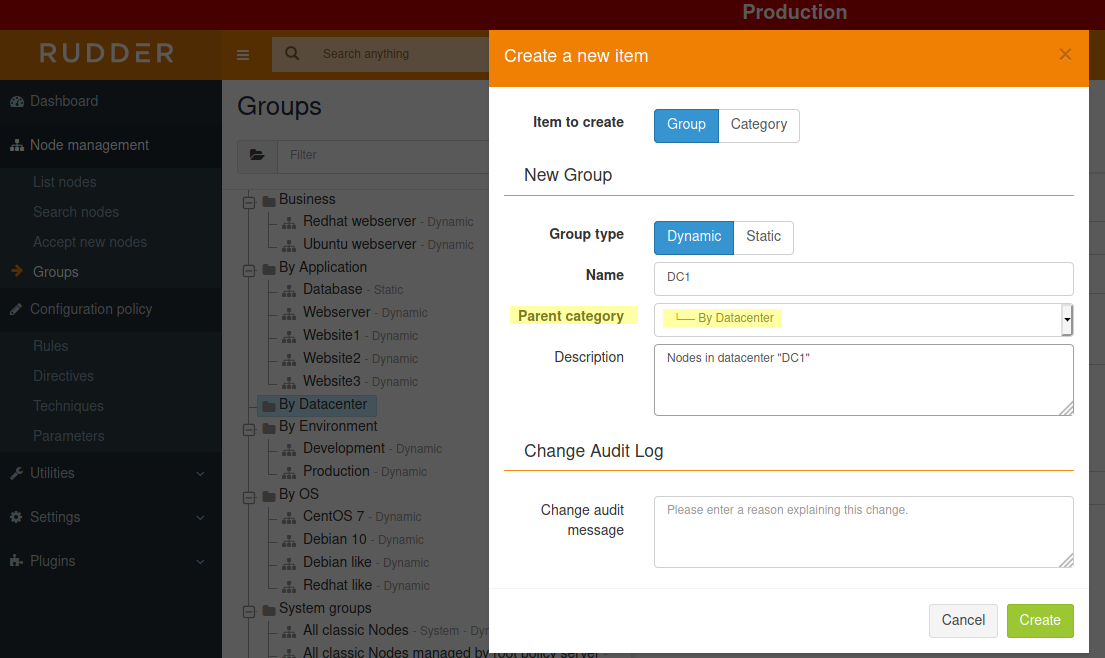Click the hamburger menu icon

tap(242, 55)
